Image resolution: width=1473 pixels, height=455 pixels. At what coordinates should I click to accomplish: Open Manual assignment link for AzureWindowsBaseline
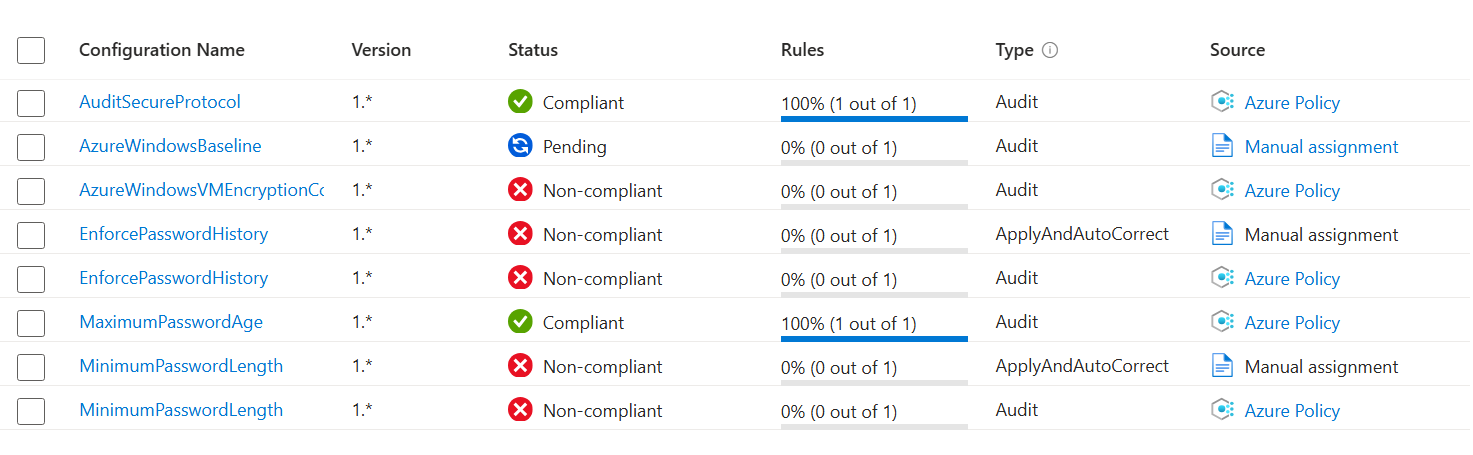click(x=1321, y=147)
